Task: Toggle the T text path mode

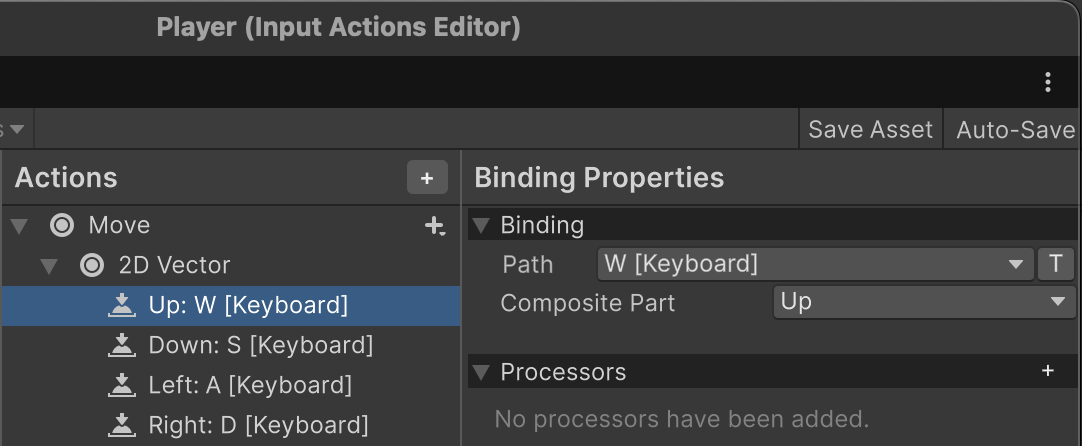Action: click(x=1055, y=264)
